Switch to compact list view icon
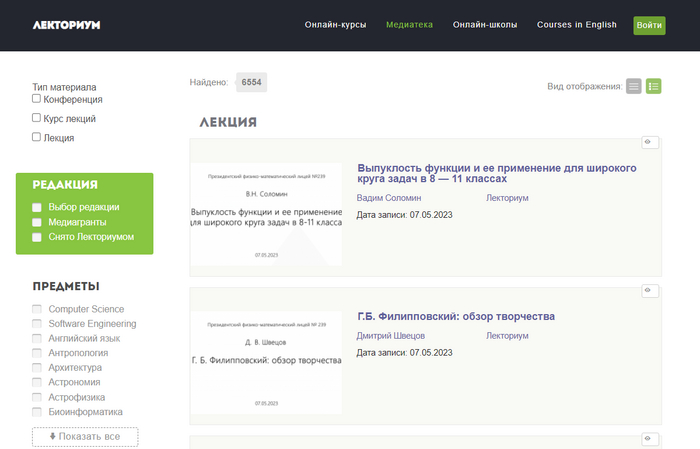This screenshot has width=700, height=449. tap(634, 86)
